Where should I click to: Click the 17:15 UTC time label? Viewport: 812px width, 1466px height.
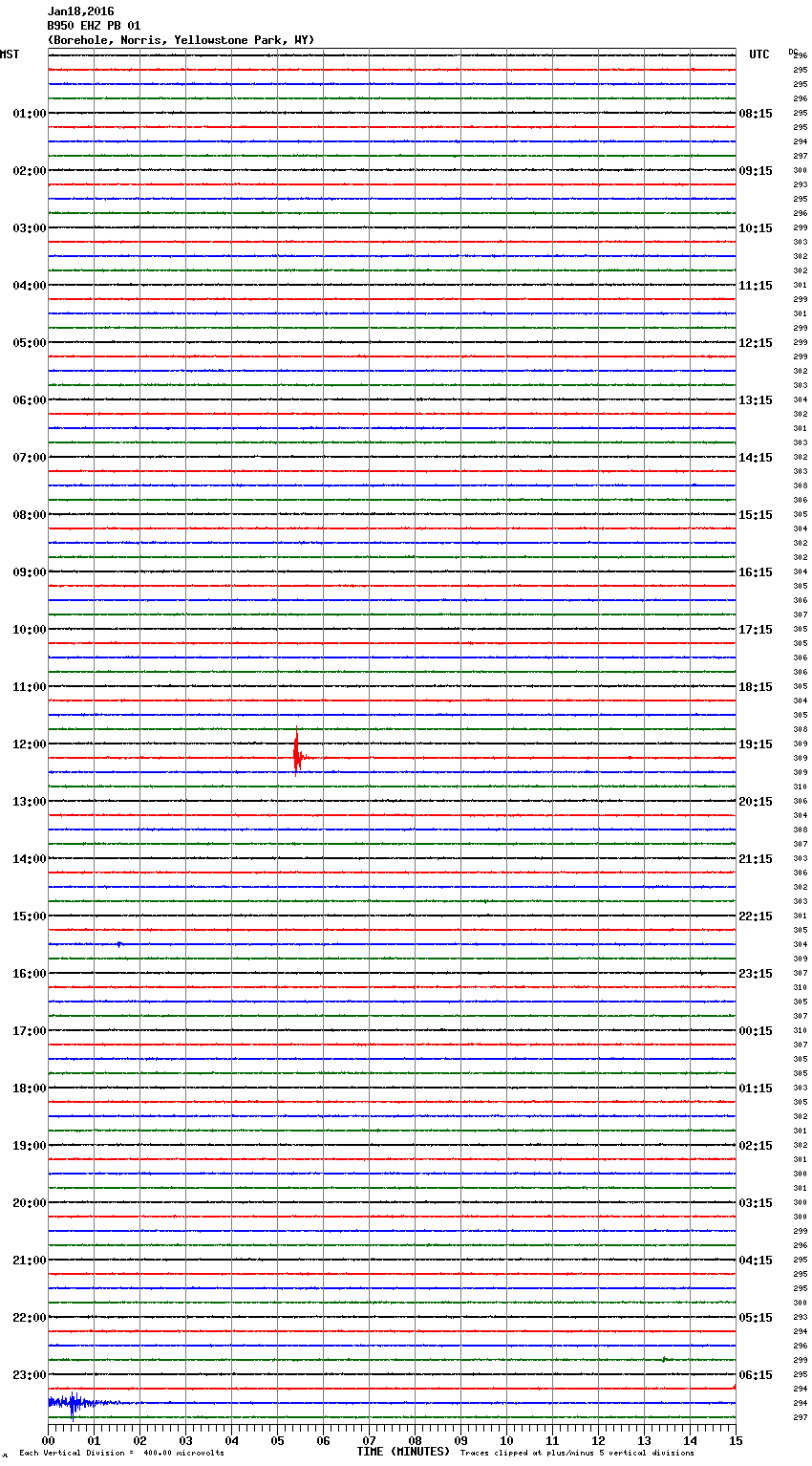[756, 630]
